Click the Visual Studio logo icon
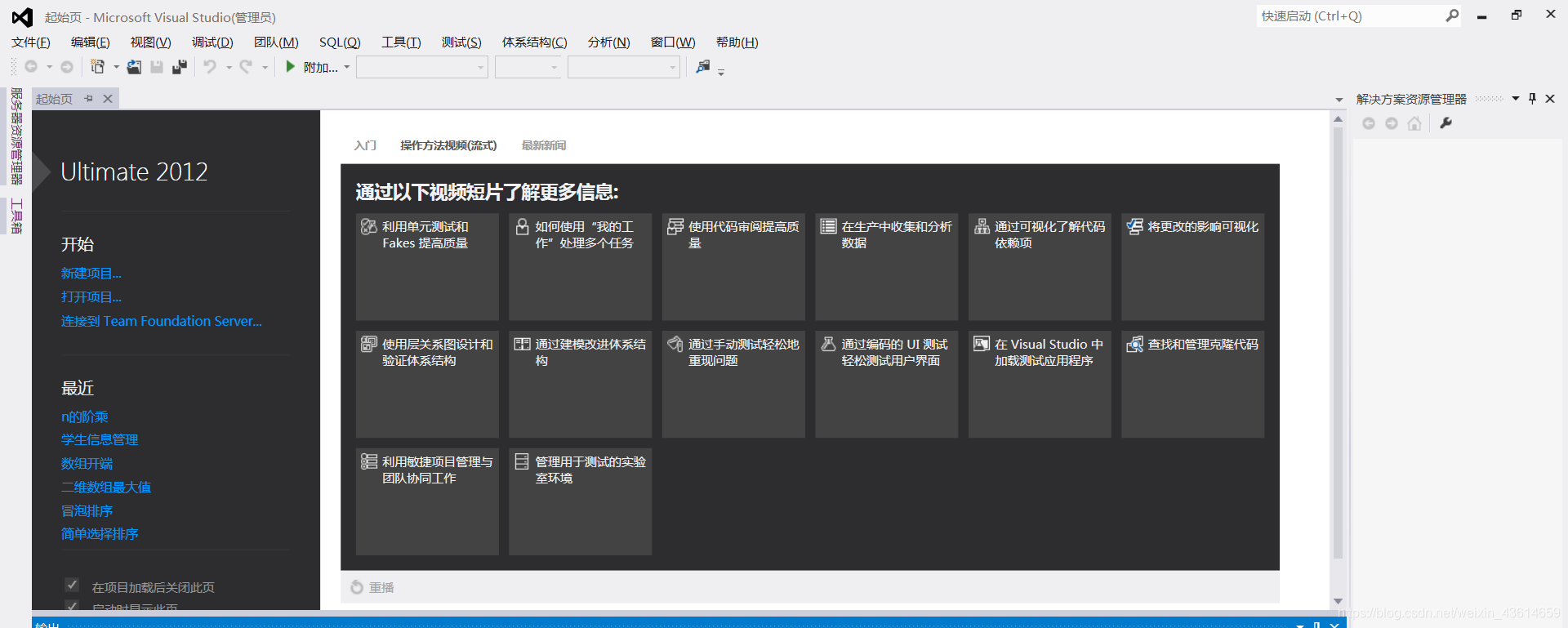Screen dimensions: 1568x628 [x=22, y=17]
